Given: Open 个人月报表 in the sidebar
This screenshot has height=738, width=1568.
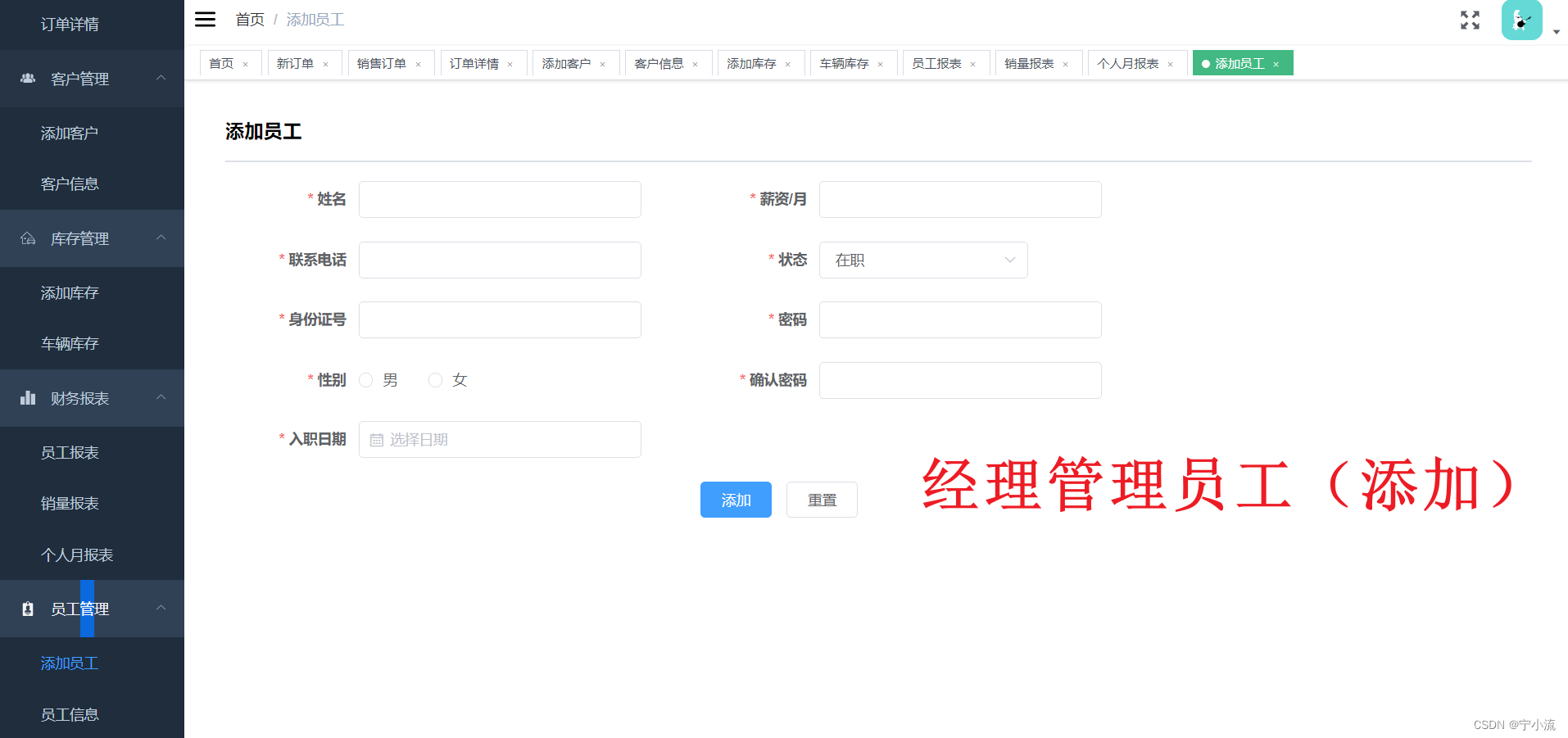Looking at the screenshot, I should (x=92, y=555).
